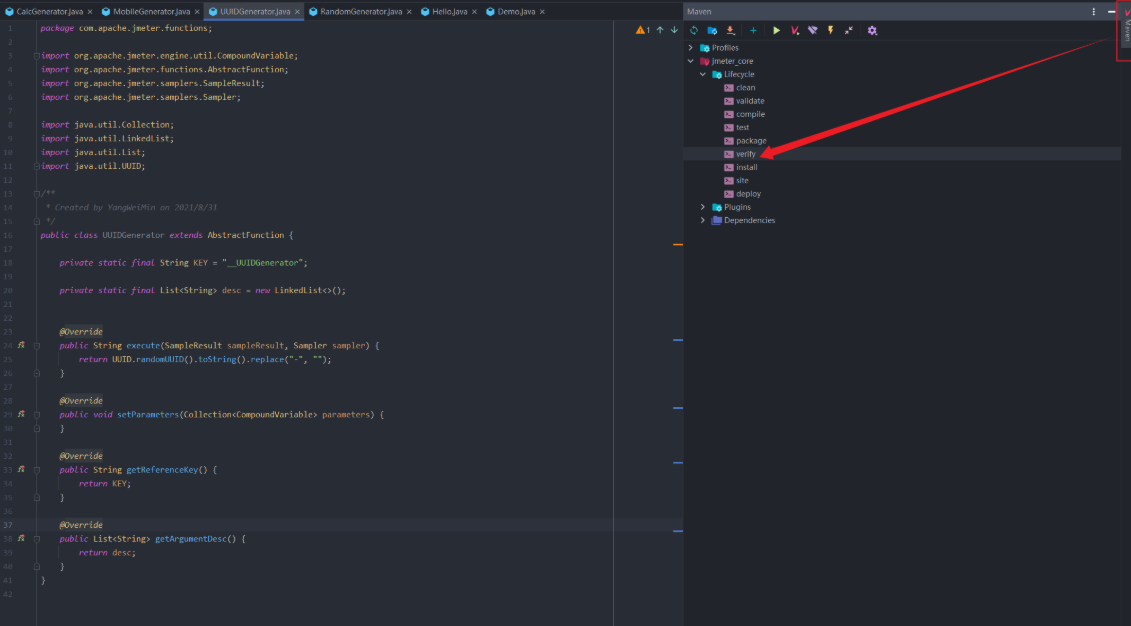Click the warning indicator in editor corner
This screenshot has height=626, width=1131.
pos(643,30)
